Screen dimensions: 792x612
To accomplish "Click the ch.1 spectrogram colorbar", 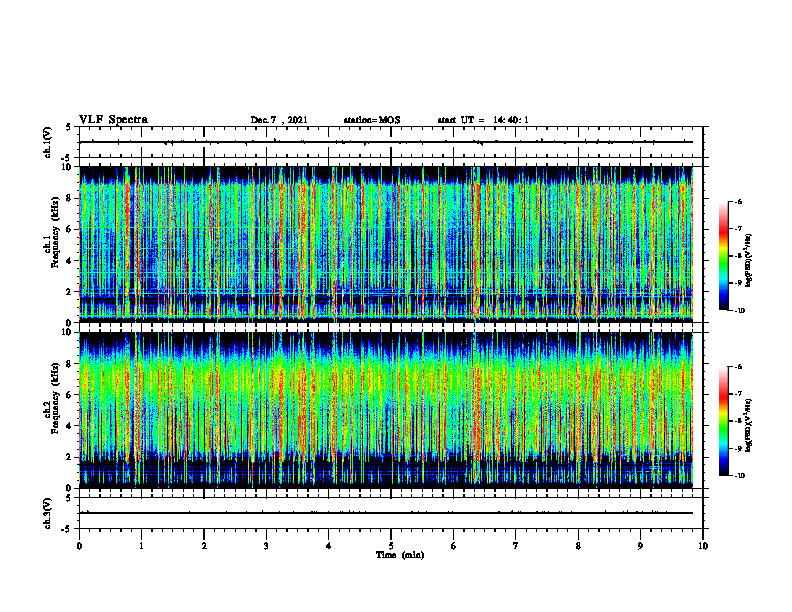I will click(723, 256).
